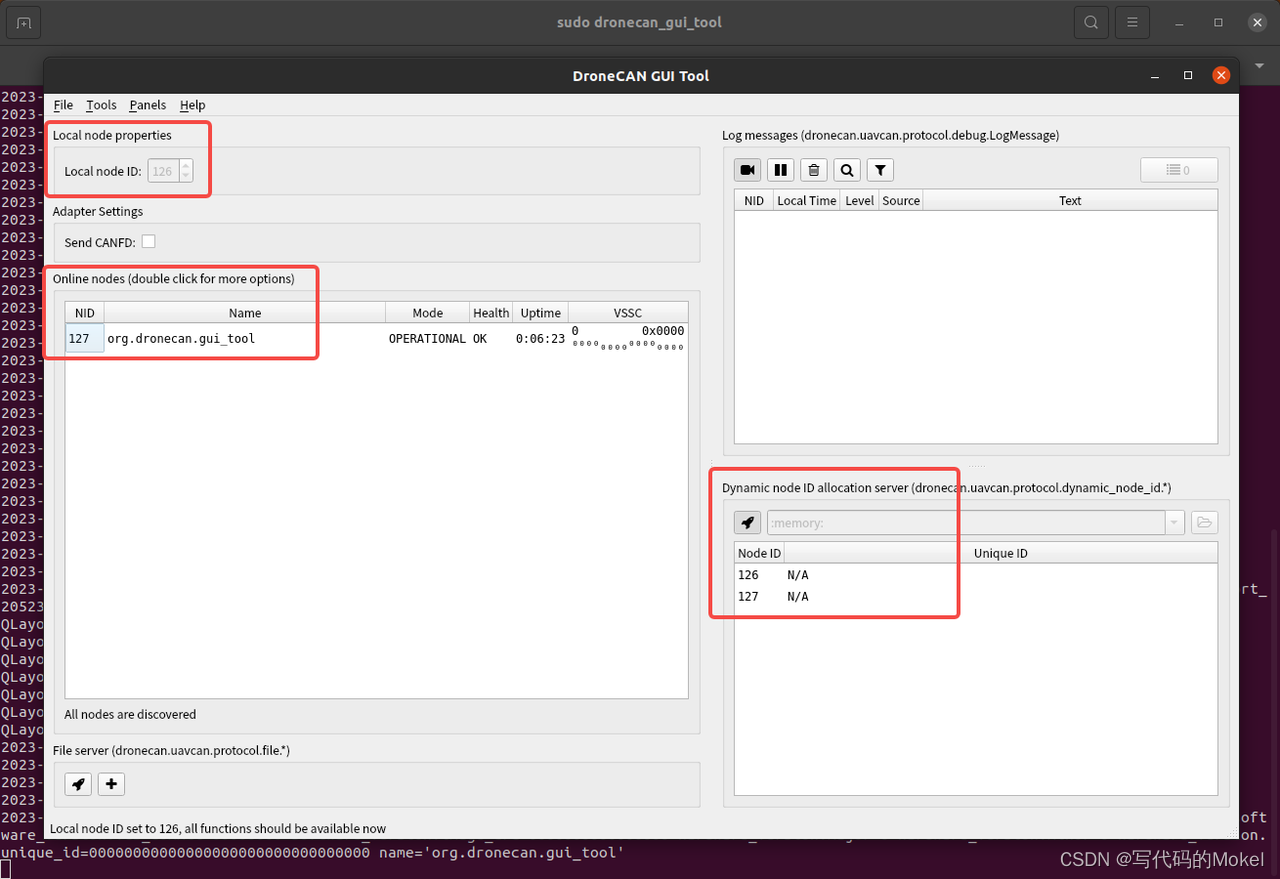Click log table NID header
Image resolution: width=1280 pixels, height=879 pixels.
[753, 200]
